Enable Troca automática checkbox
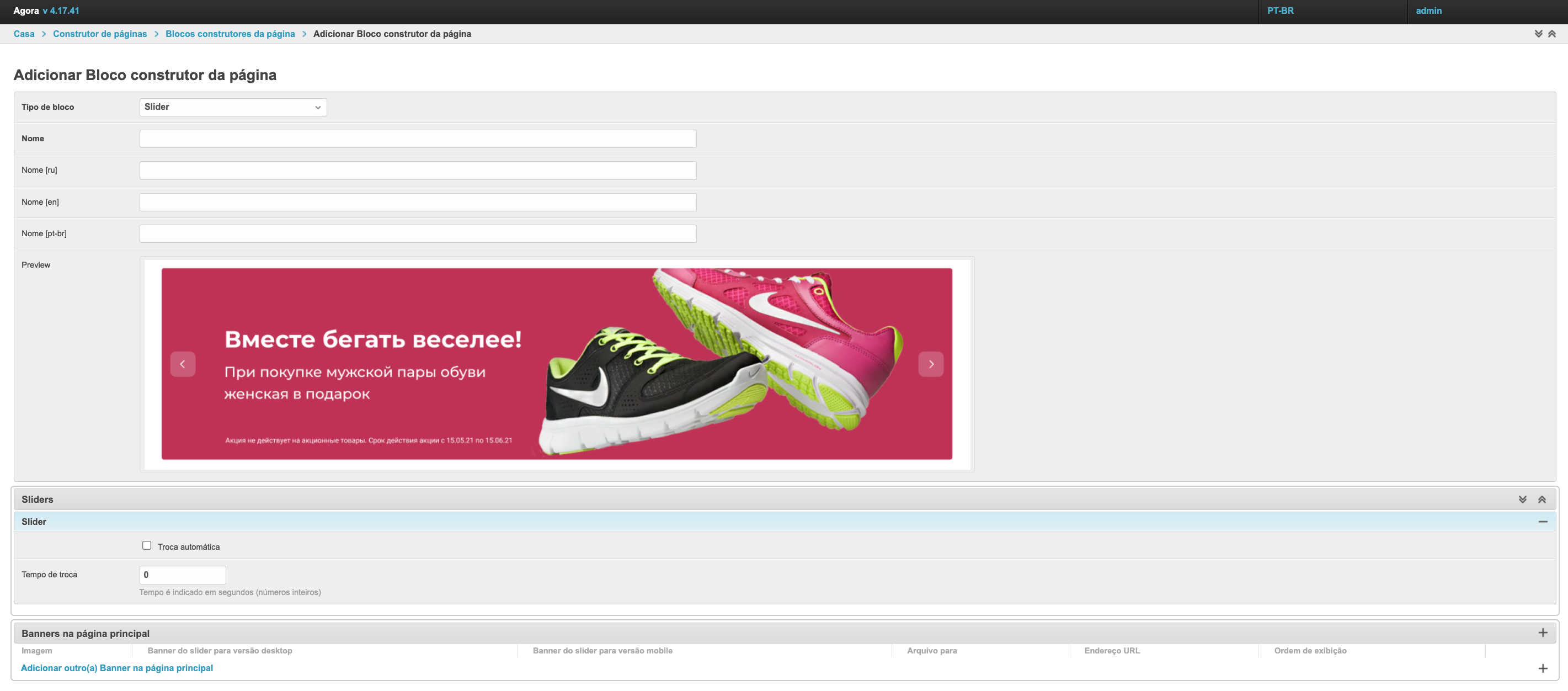The height and width of the screenshot is (691, 1568). pos(147,545)
